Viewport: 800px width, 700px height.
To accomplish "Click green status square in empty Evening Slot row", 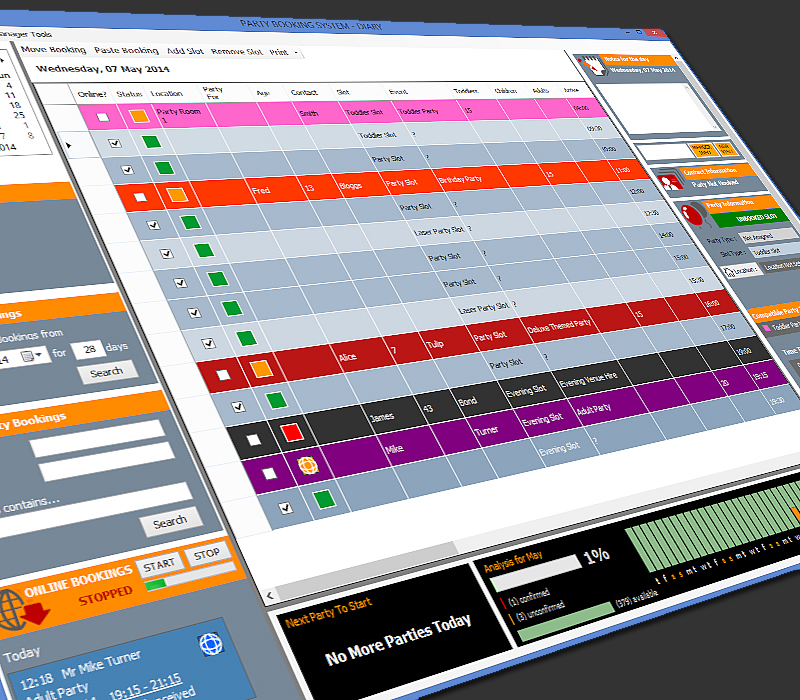I will click(x=324, y=499).
